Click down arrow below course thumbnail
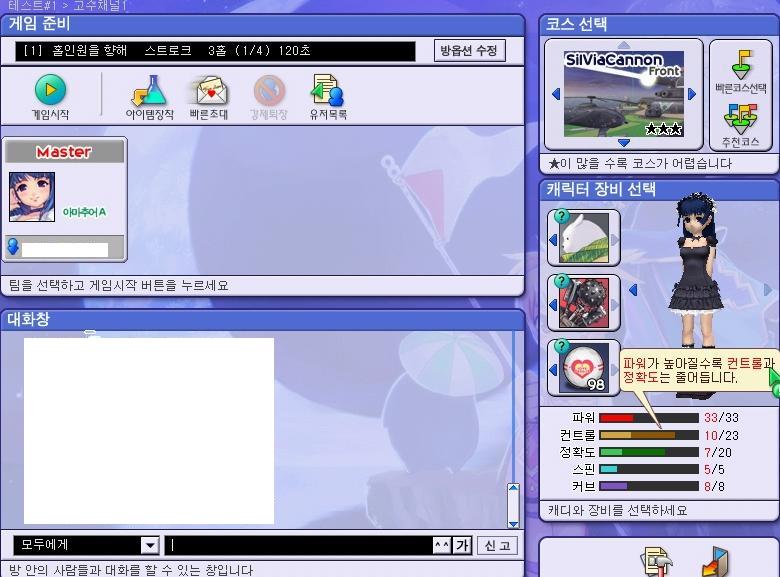Viewport: 780px width, 577px height. tap(624, 143)
